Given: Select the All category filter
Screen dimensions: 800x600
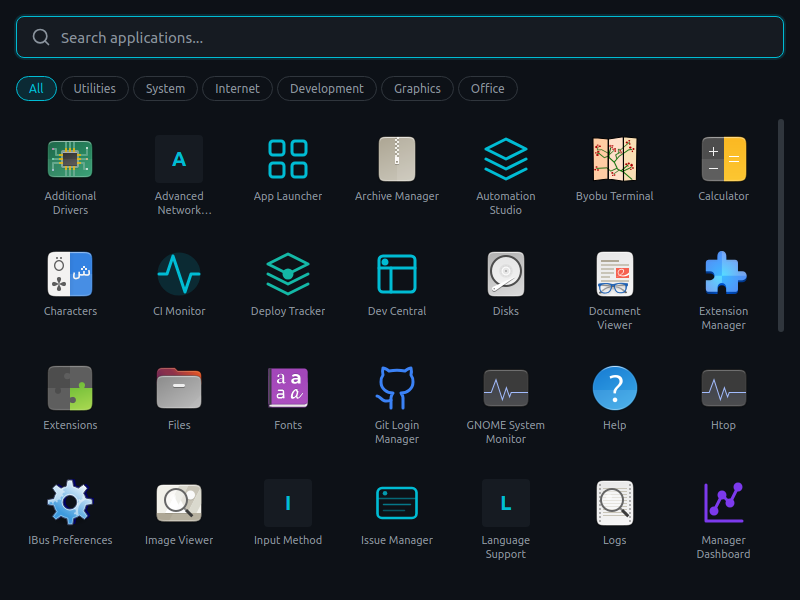Looking at the screenshot, I should click(x=36, y=89).
